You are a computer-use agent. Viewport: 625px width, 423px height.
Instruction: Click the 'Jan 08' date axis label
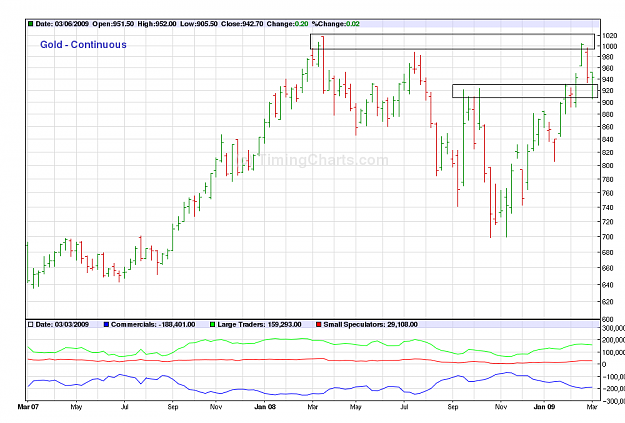(265, 407)
